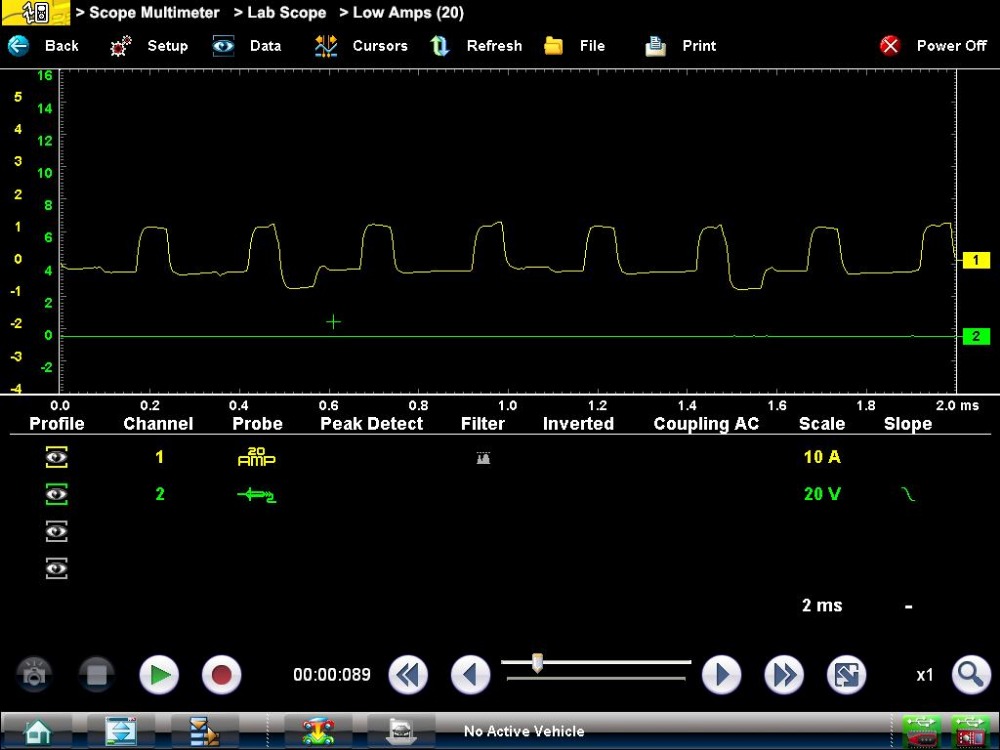
Task: Open the Cursors menu
Action: pos(361,46)
